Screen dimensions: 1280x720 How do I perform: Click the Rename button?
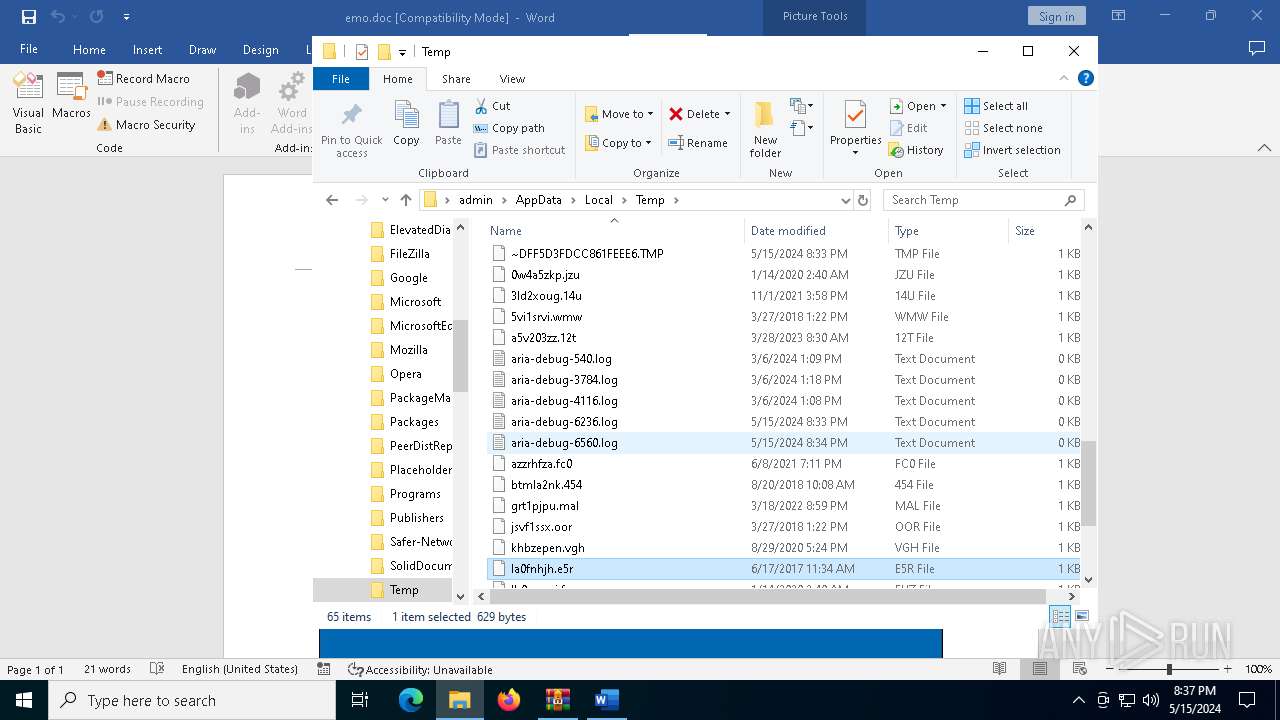[x=698, y=143]
